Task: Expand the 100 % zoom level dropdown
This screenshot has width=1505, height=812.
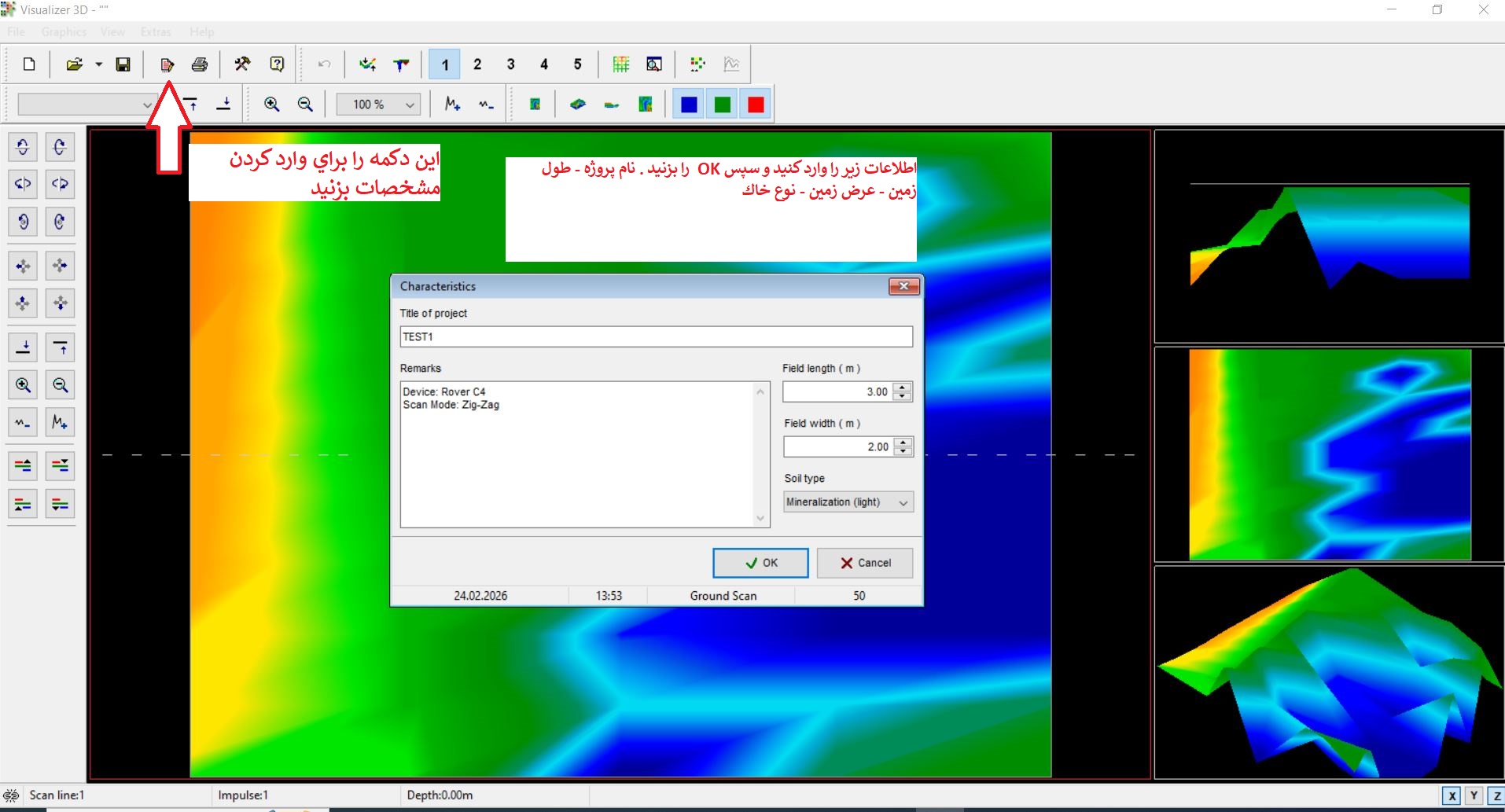Action: coord(410,105)
